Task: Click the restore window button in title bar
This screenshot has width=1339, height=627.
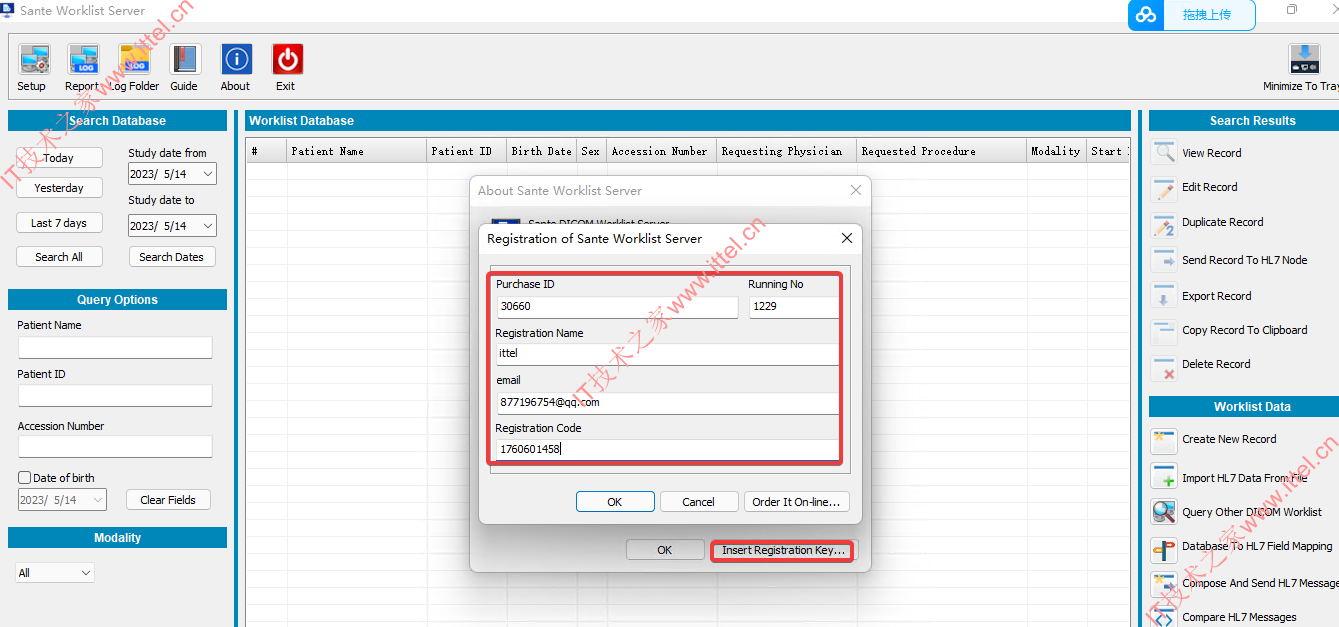Action: point(1292,10)
